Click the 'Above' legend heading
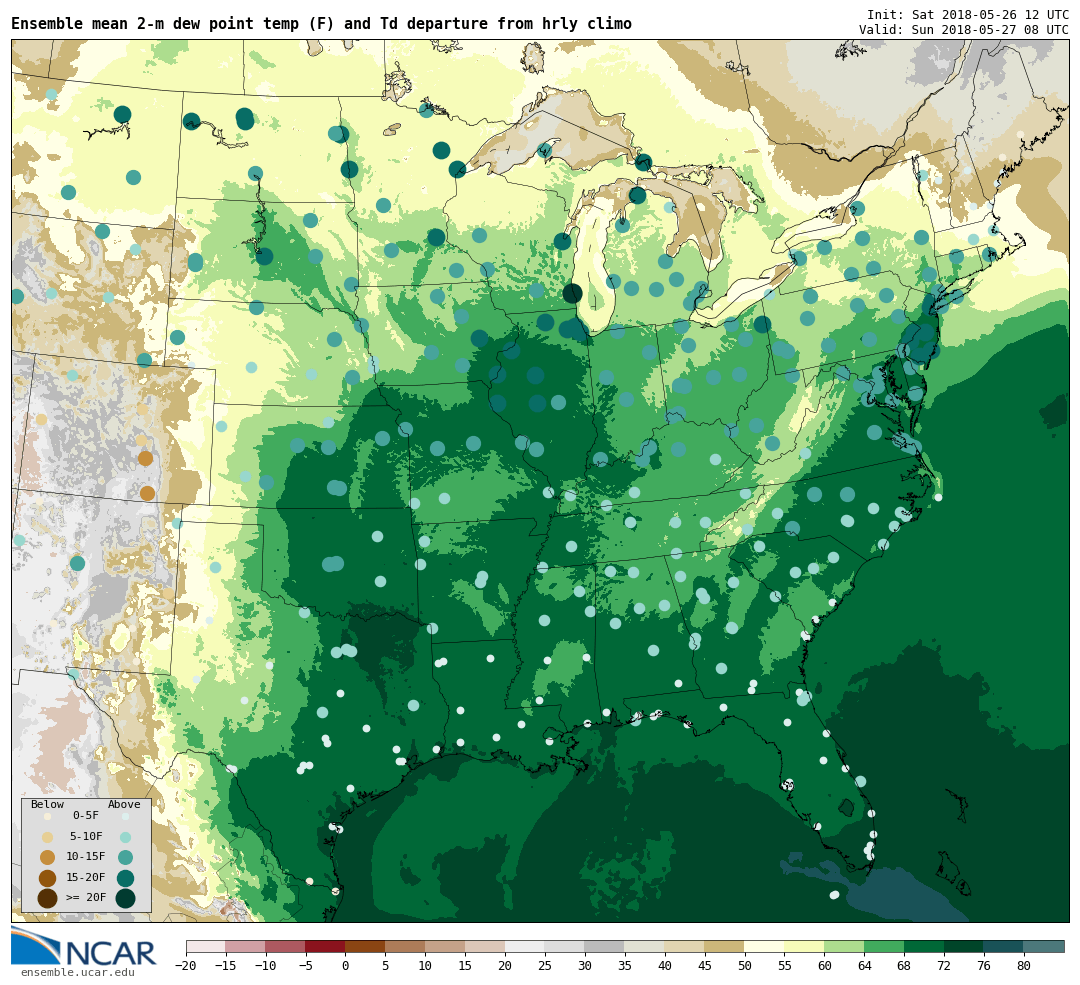The height and width of the screenshot is (985, 1080). (x=124, y=805)
